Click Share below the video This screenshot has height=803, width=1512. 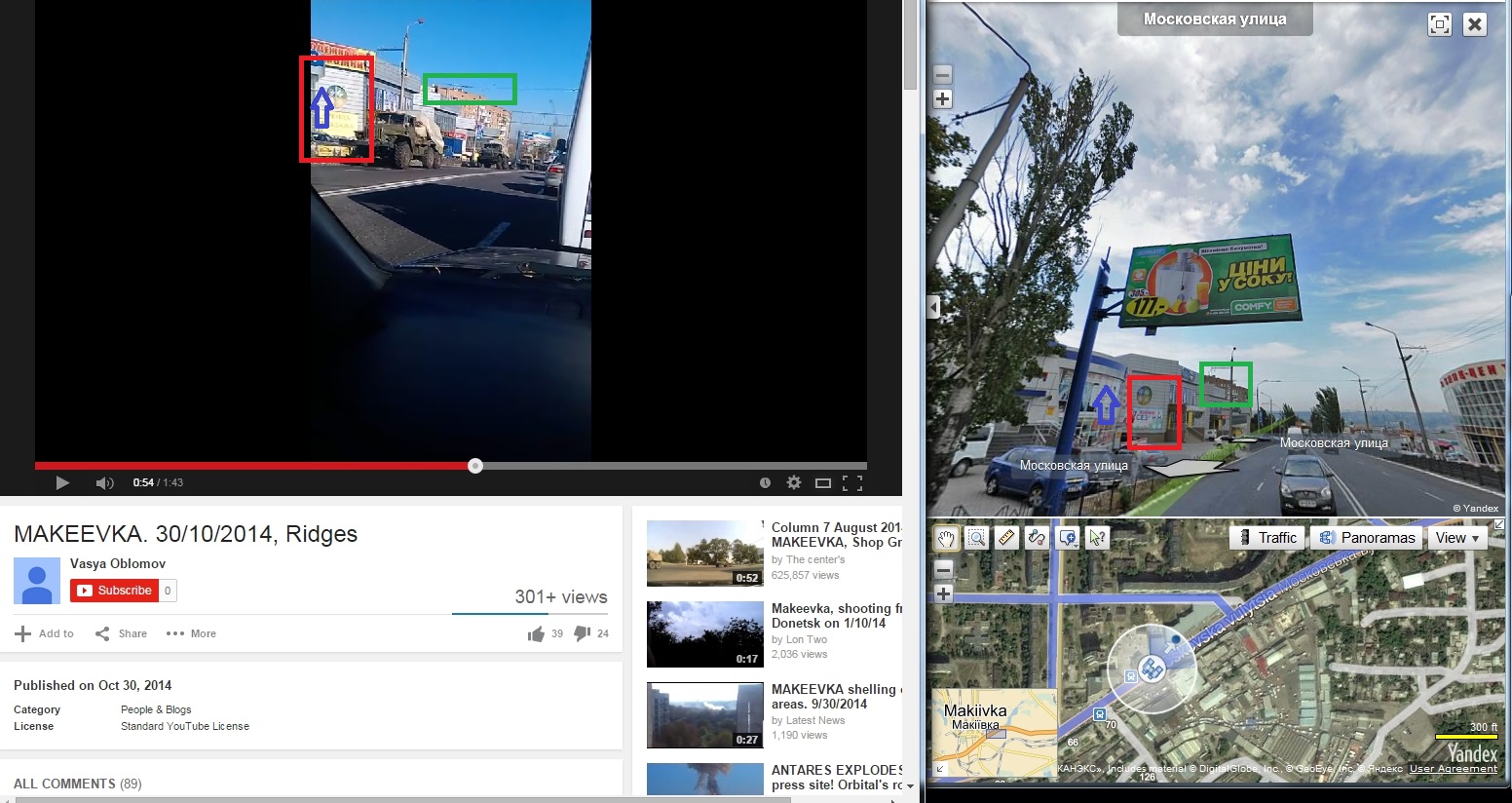click(x=121, y=633)
